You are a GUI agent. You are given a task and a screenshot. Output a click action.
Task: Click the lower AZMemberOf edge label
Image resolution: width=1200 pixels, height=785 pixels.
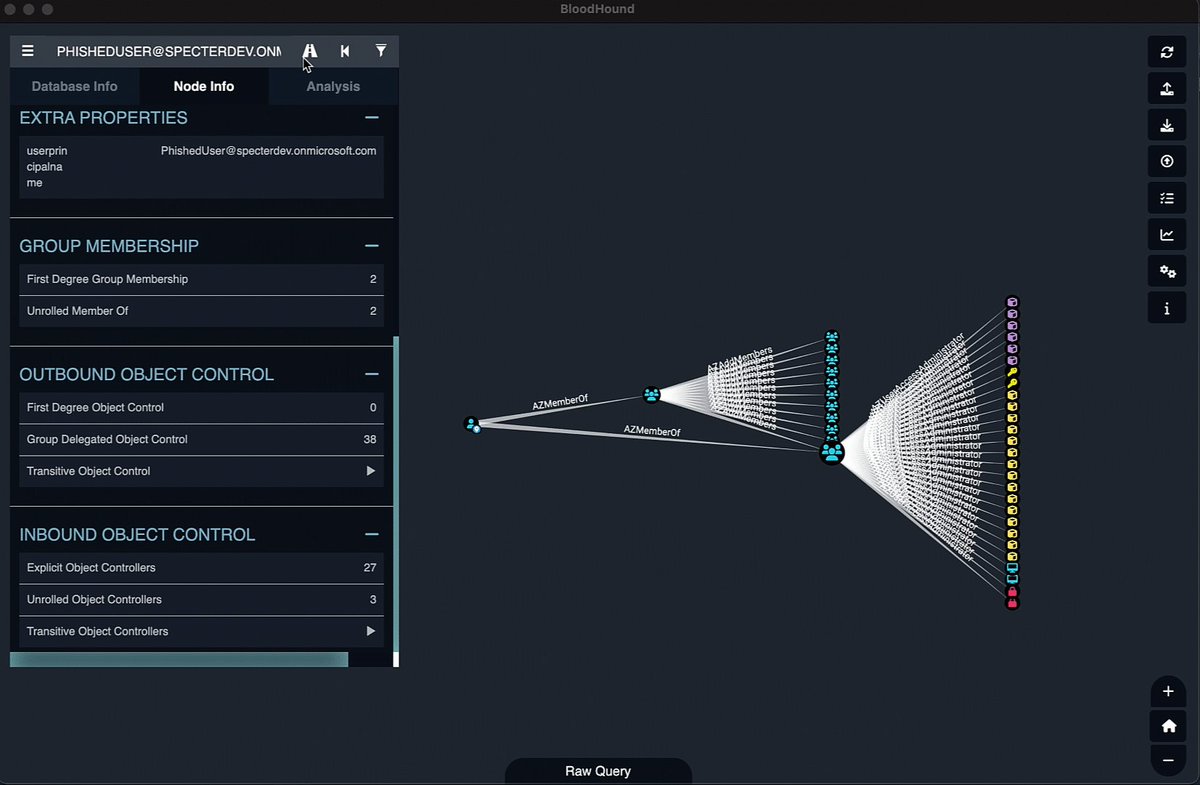[652, 430]
